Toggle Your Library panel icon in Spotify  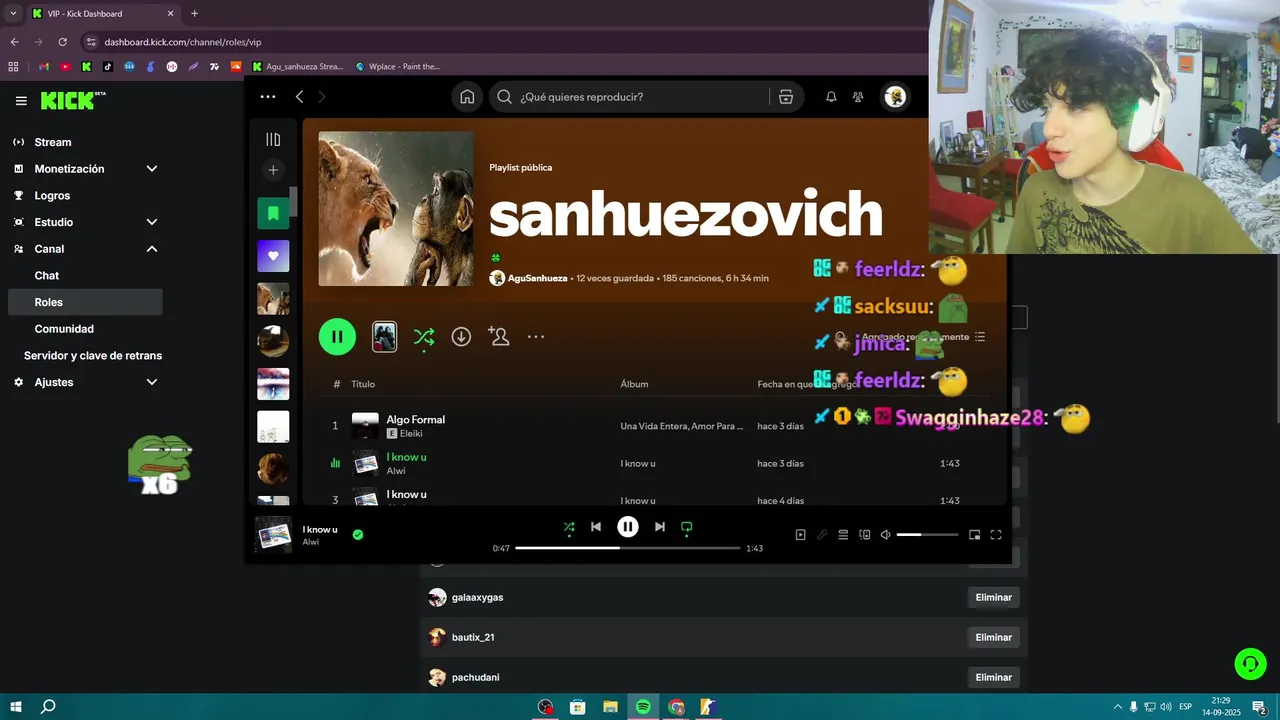(x=273, y=140)
